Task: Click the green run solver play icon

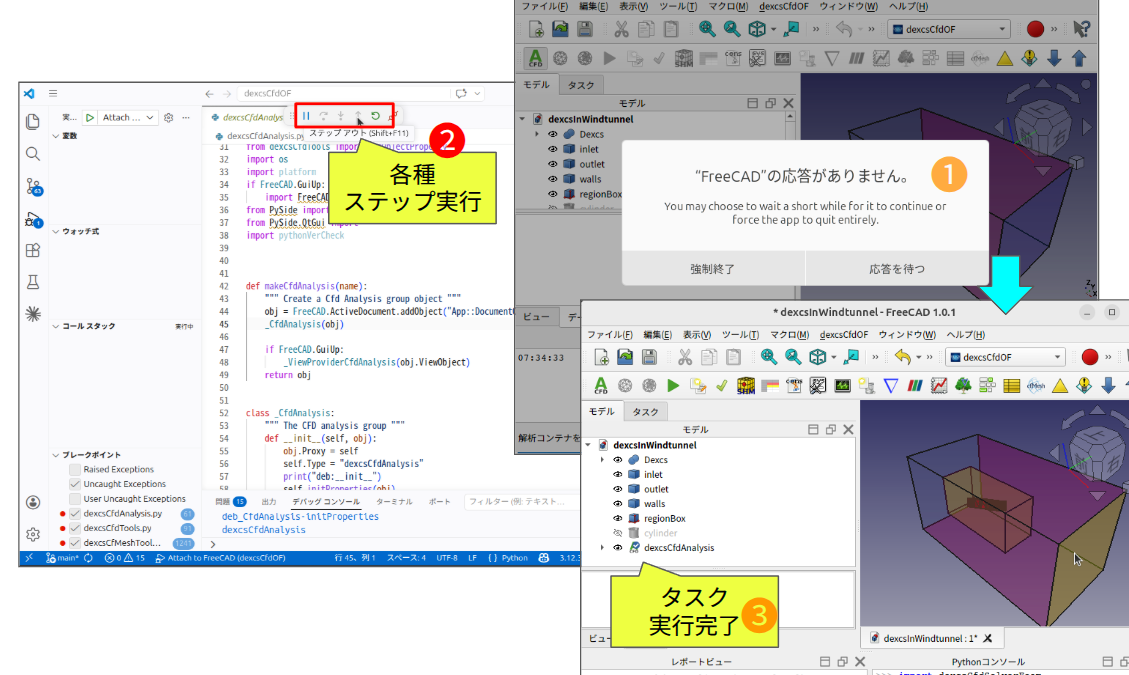Action: (x=673, y=385)
